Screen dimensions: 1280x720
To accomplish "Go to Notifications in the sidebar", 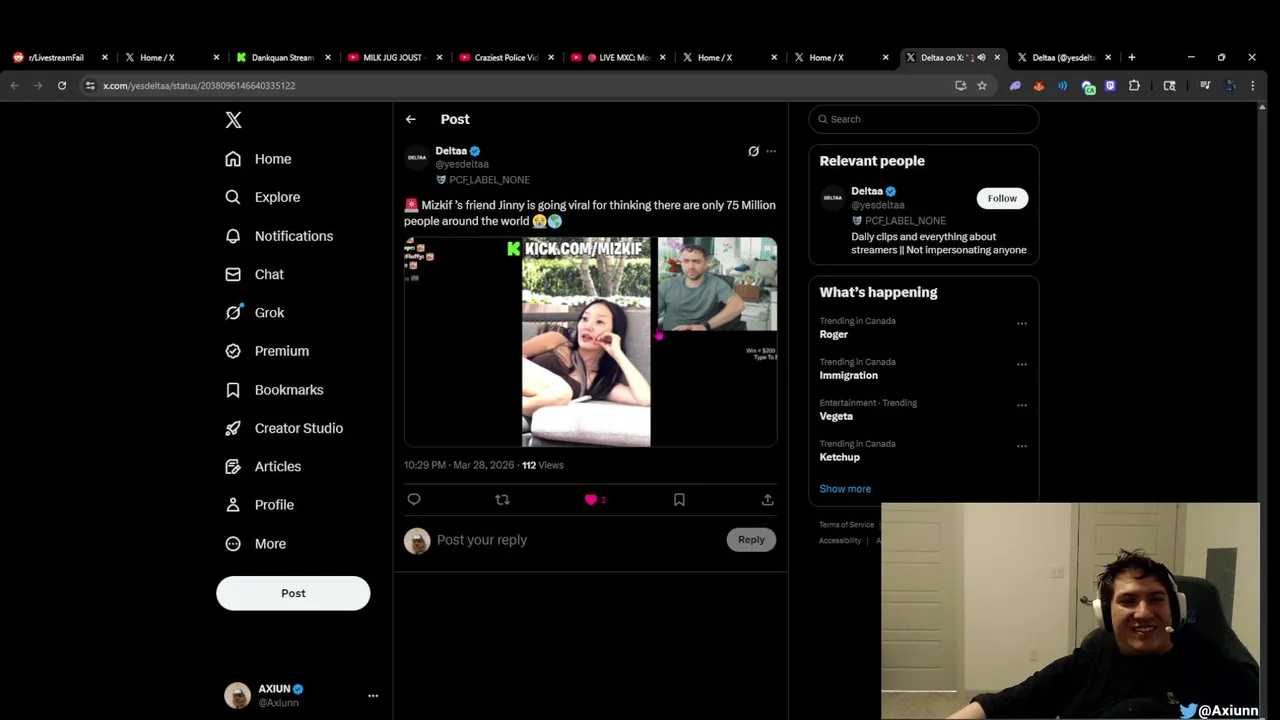I will click(x=279, y=236).
